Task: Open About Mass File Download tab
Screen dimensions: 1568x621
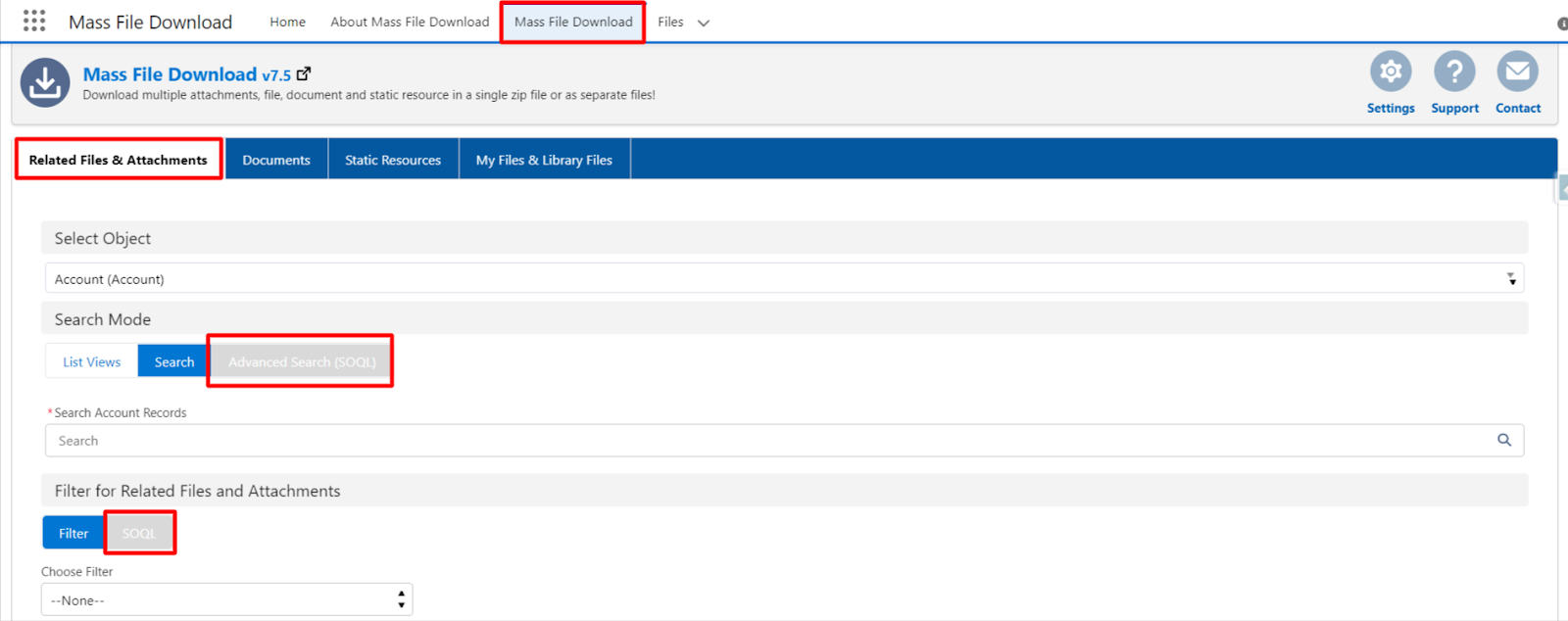Action: (x=410, y=22)
